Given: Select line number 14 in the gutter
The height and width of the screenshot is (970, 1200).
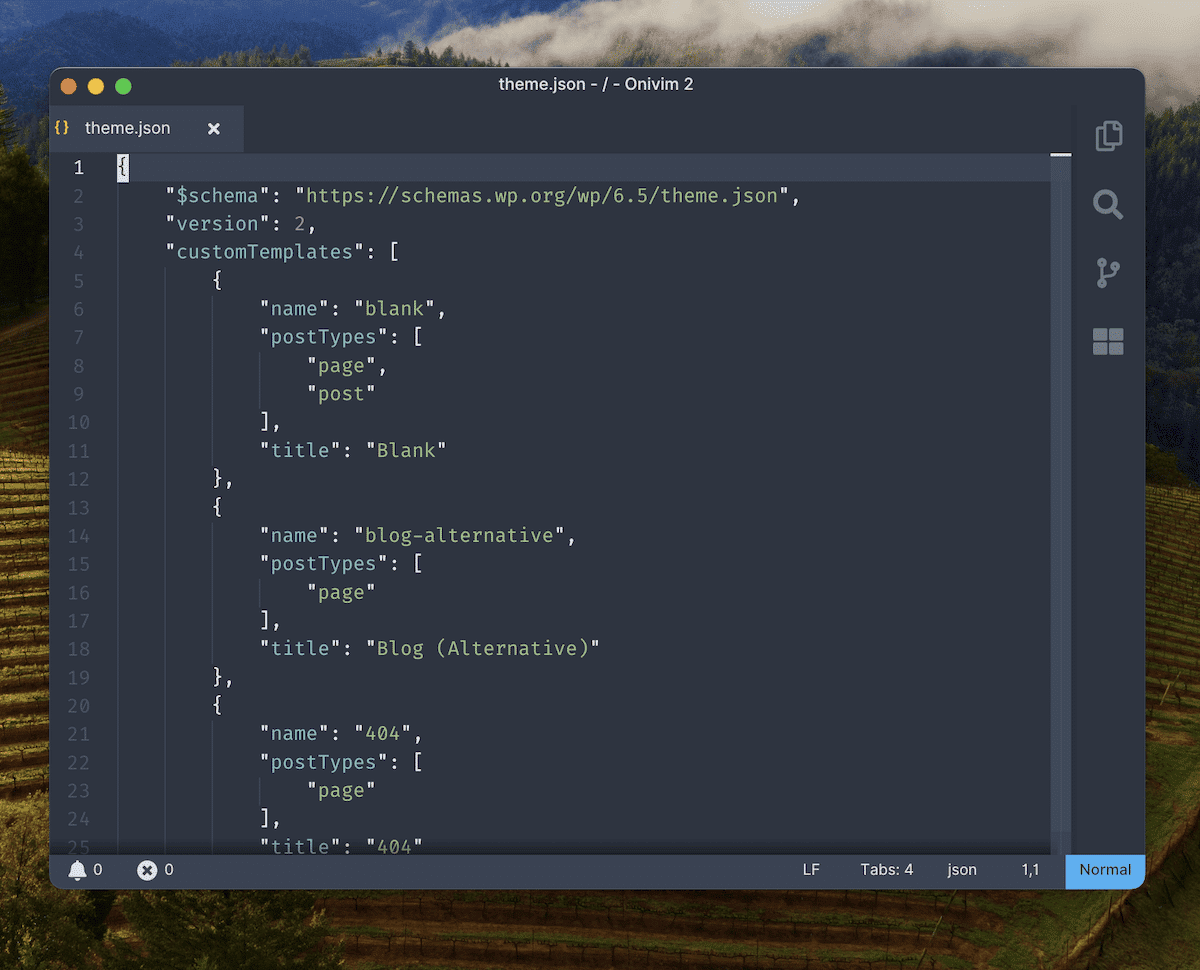Looking at the screenshot, I should point(79,536).
